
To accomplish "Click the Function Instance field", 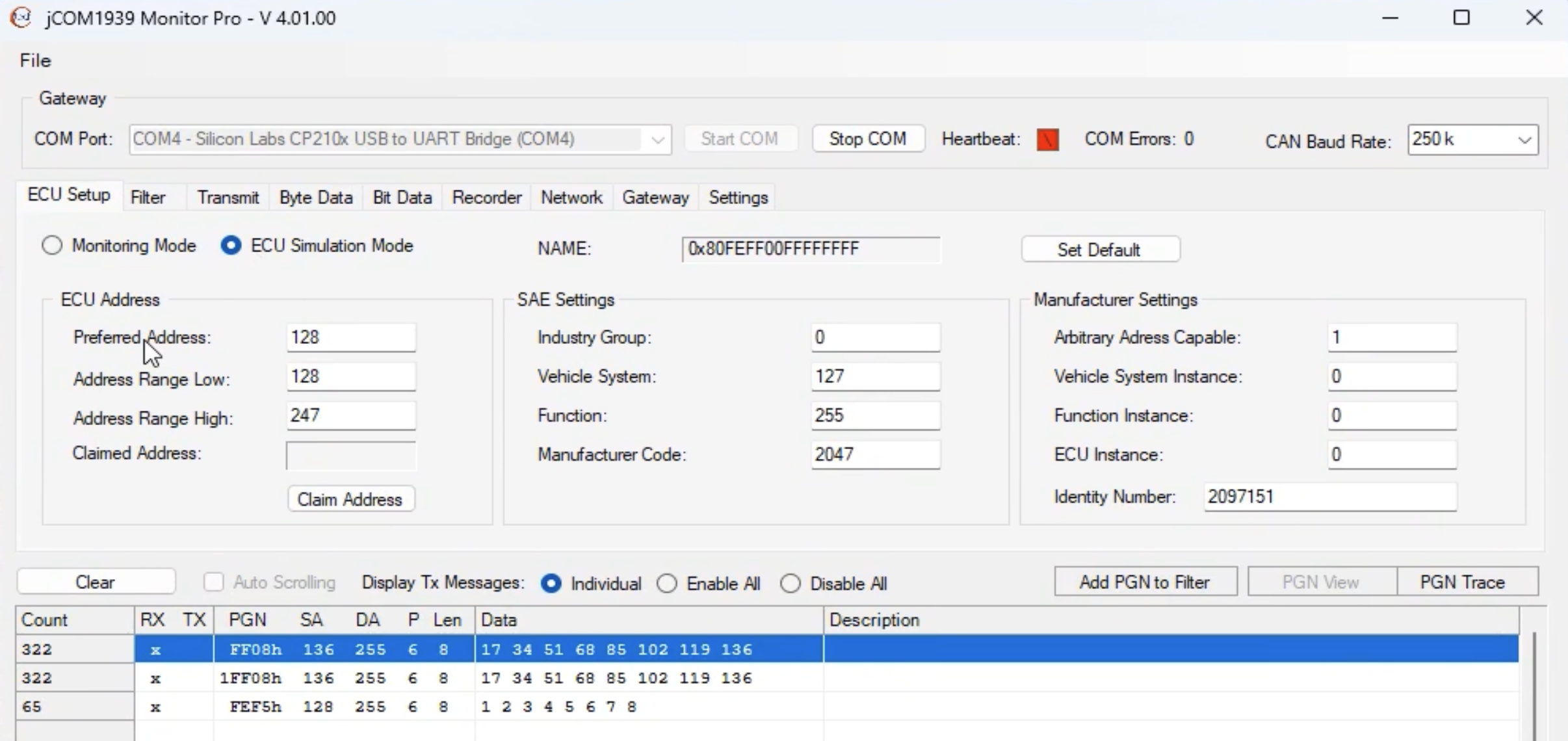I will [1392, 415].
